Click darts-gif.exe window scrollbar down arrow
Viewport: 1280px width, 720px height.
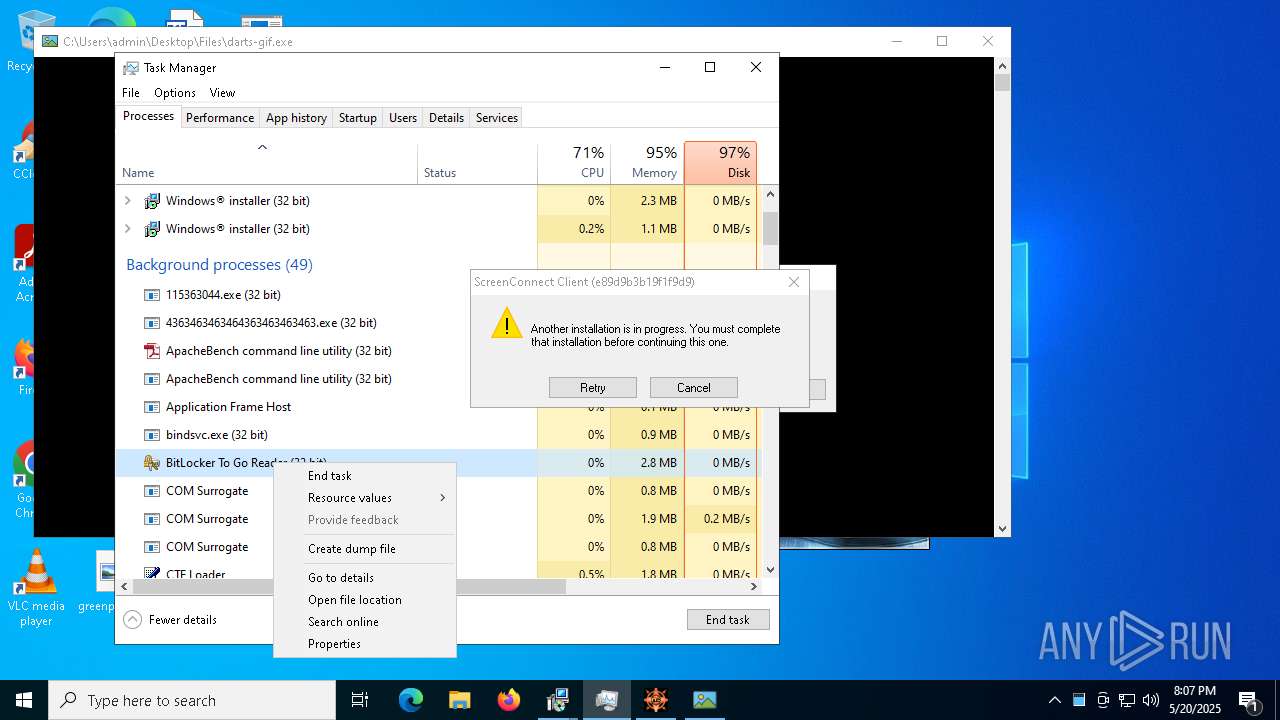point(1002,529)
